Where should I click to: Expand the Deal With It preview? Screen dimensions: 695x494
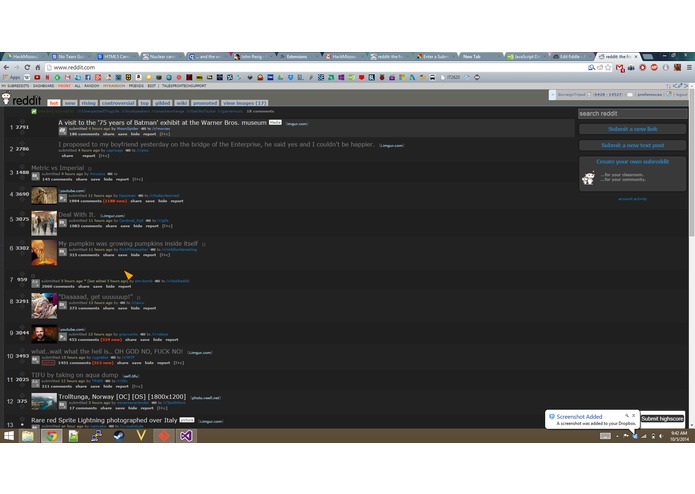62,223
